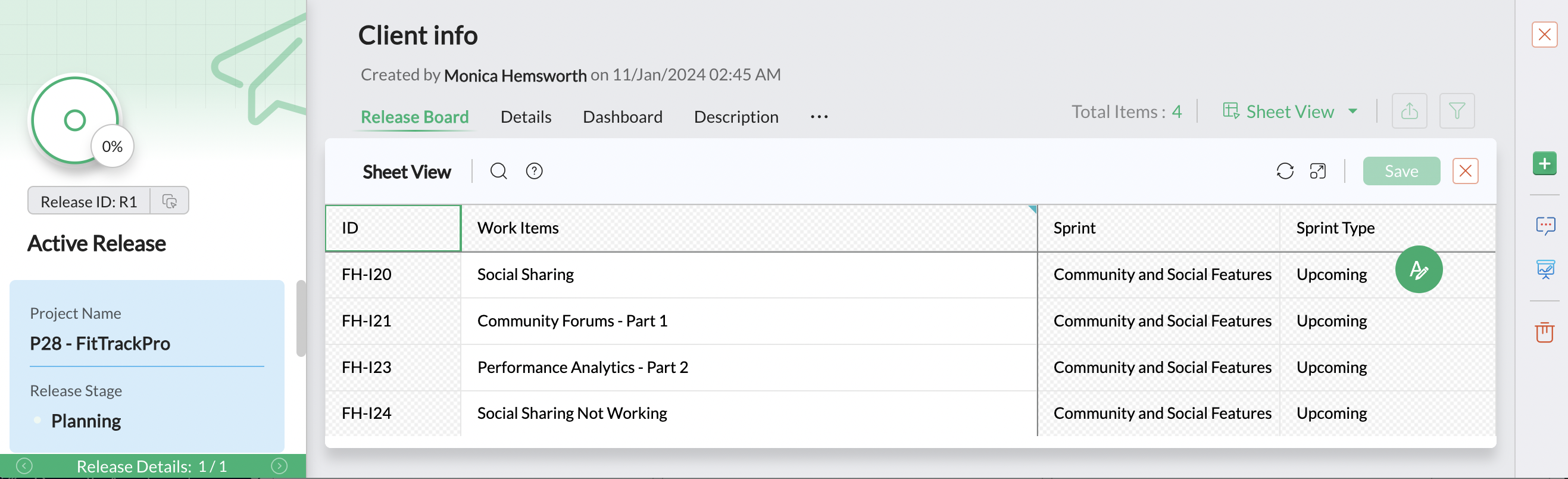Switch to the Details tab

pos(525,116)
